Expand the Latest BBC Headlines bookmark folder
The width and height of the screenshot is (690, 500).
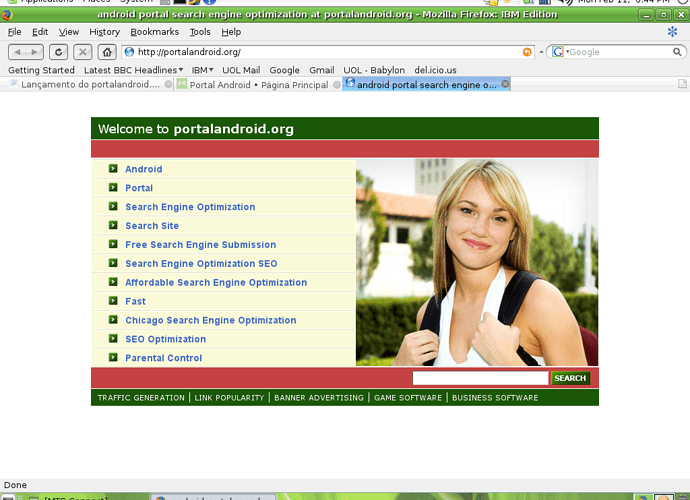click(x=134, y=70)
